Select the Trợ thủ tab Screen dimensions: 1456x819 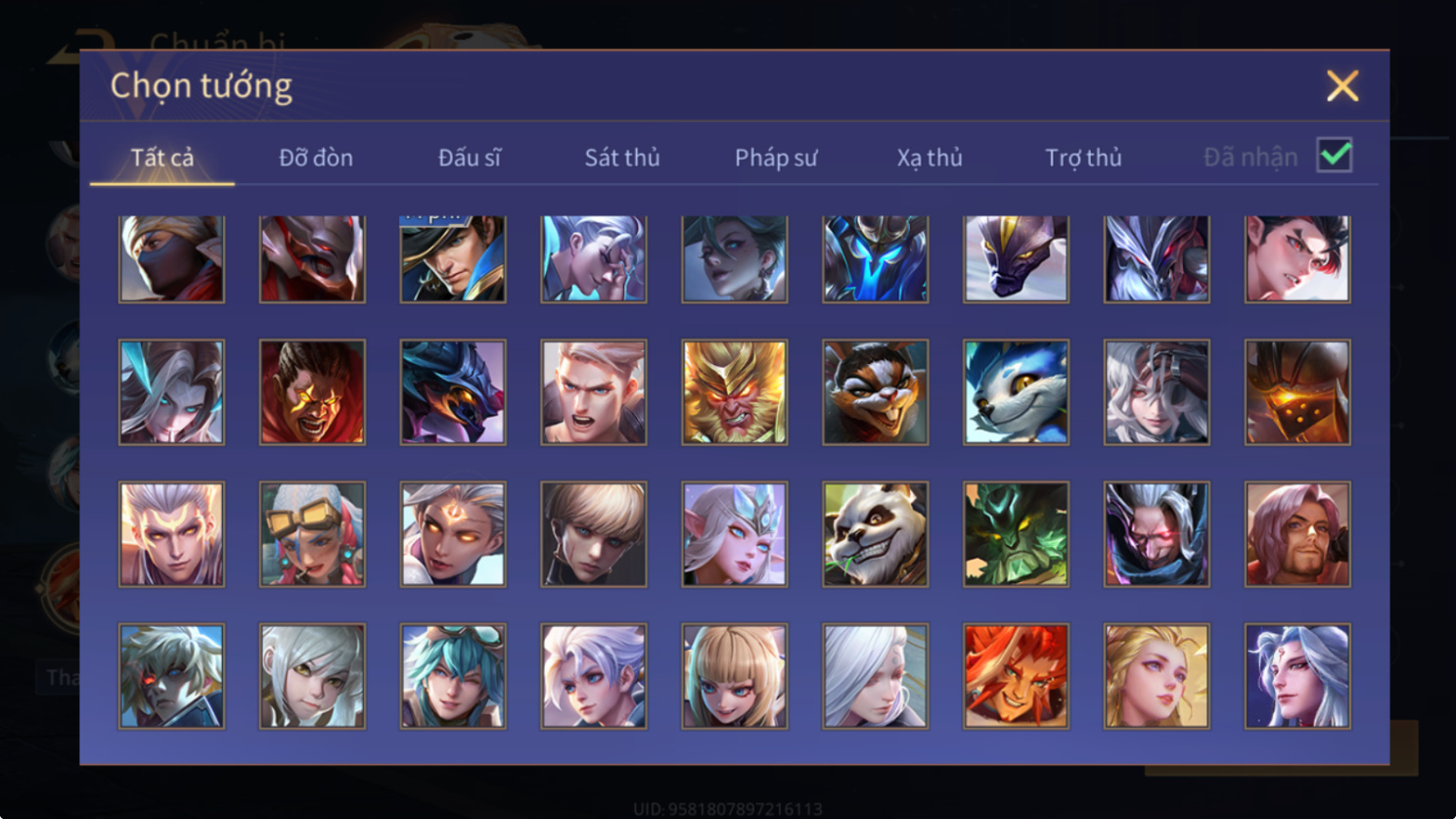1083,158
